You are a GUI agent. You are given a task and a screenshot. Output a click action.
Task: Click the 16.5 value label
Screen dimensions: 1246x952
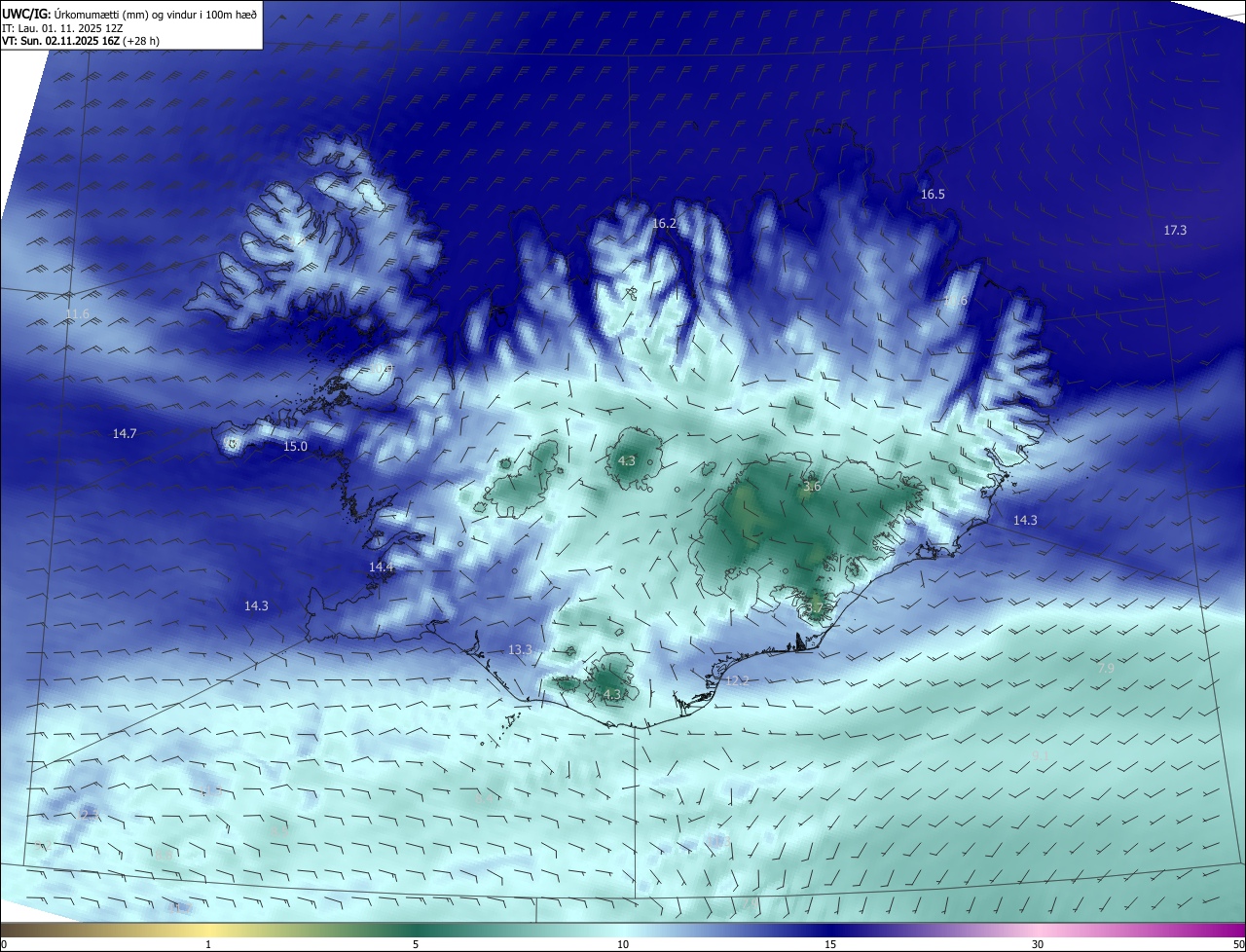(933, 195)
